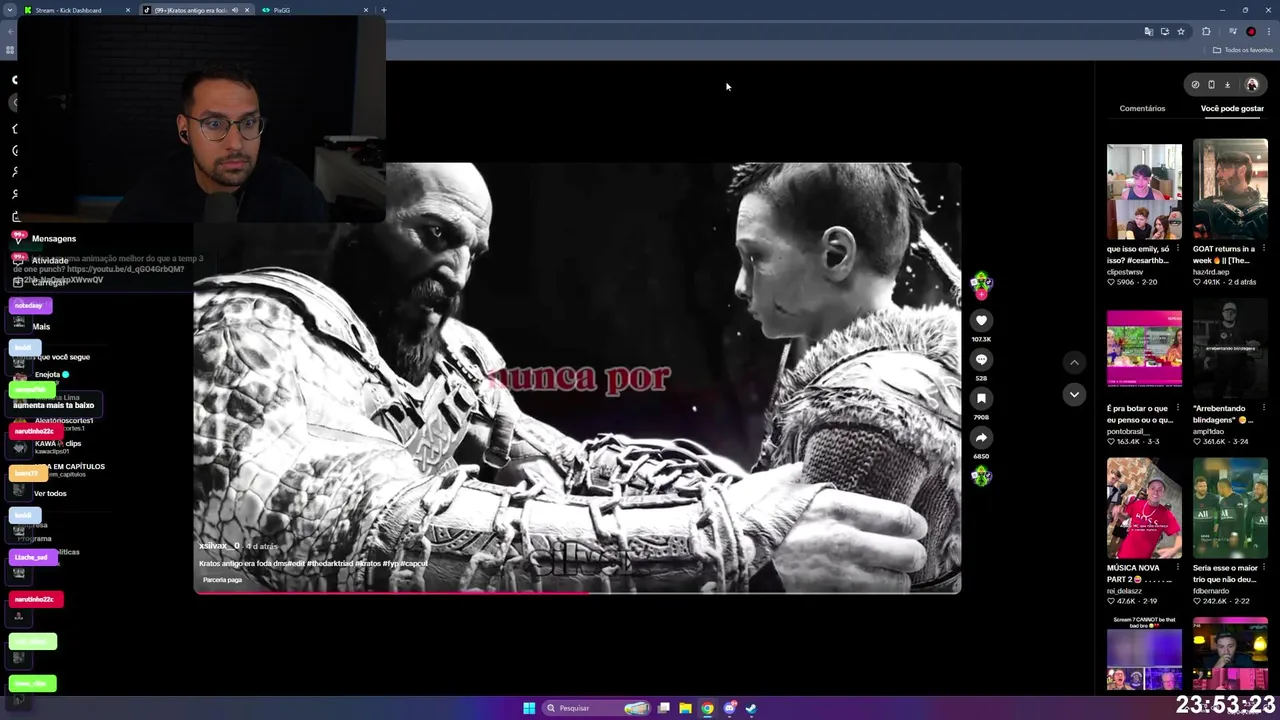Viewport: 1280px width, 720px height.
Task: Open clipestwrsv creator link
Action: pyautogui.click(x=1125, y=272)
